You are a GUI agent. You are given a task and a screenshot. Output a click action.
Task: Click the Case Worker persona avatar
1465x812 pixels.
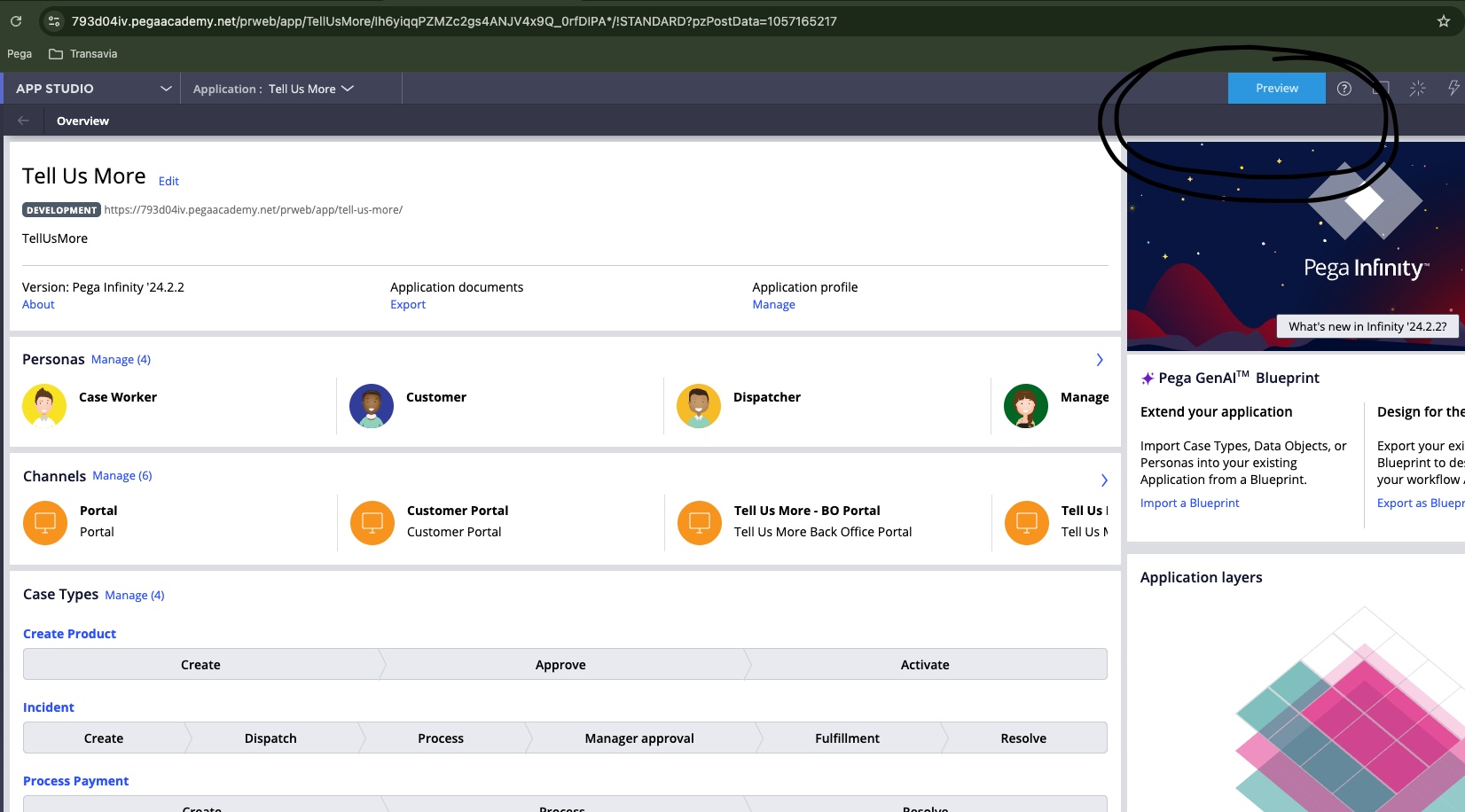pyautogui.click(x=44, y=406)
